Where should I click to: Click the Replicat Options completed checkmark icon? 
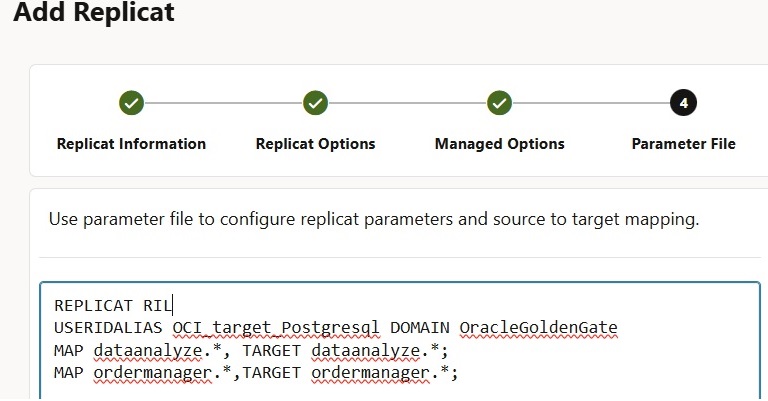[x=315, y=103]
